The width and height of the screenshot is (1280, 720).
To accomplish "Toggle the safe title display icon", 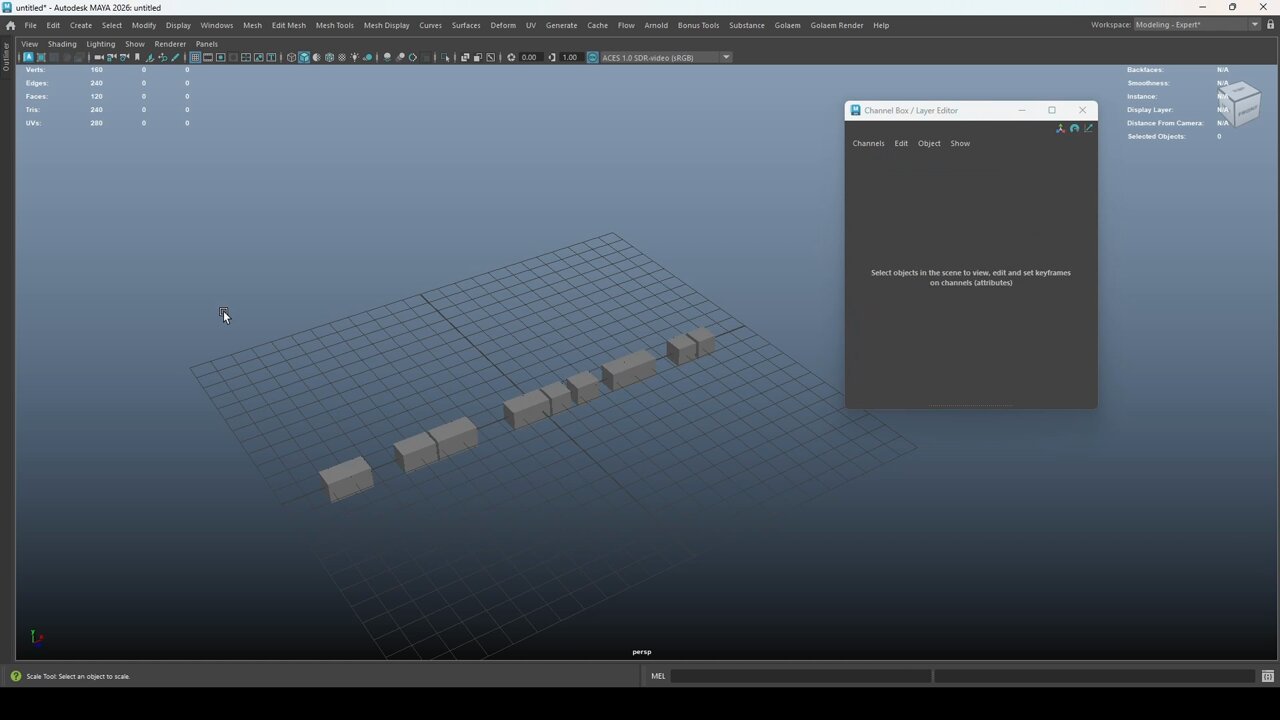I will (x=271, y=57).
